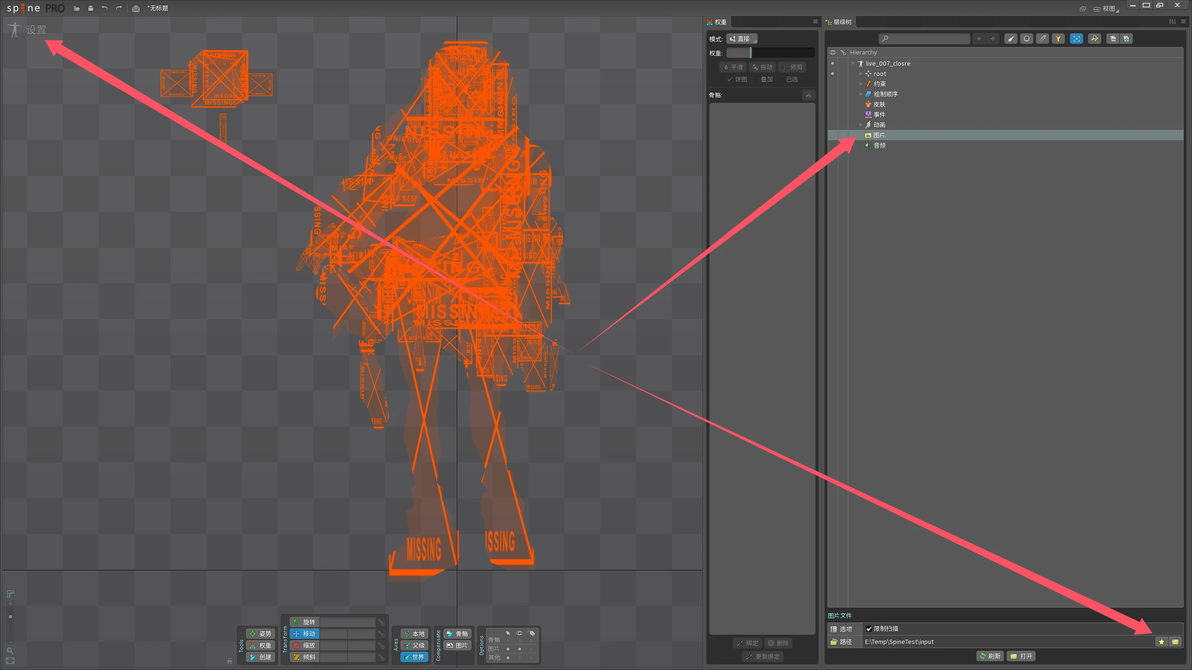This screenshot has height=670, width=1192.
Task: Toggle lock icon beside 缩放 row
Action: pyautogui.click(x=381, y=645)
